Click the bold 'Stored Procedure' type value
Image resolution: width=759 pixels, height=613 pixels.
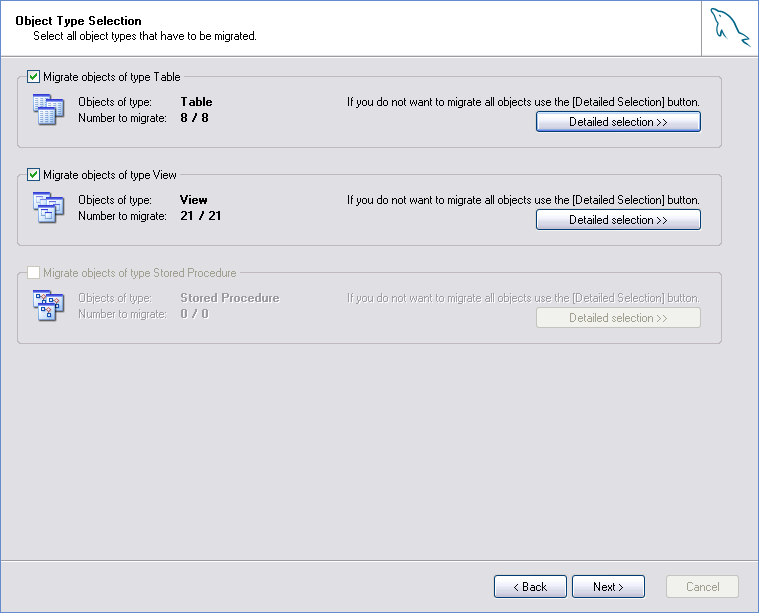230,298
